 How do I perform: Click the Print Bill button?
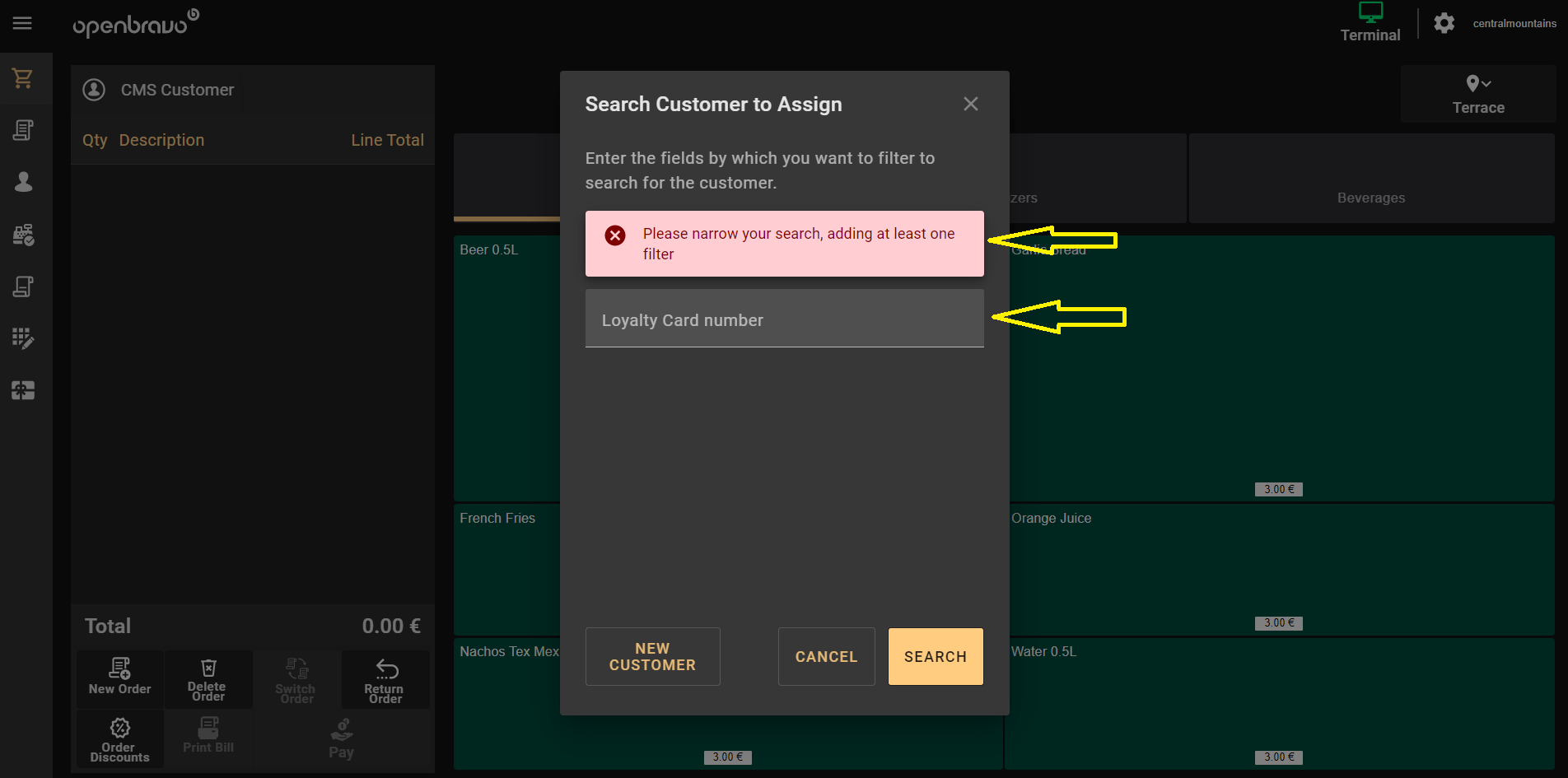(x=208, y=738)
